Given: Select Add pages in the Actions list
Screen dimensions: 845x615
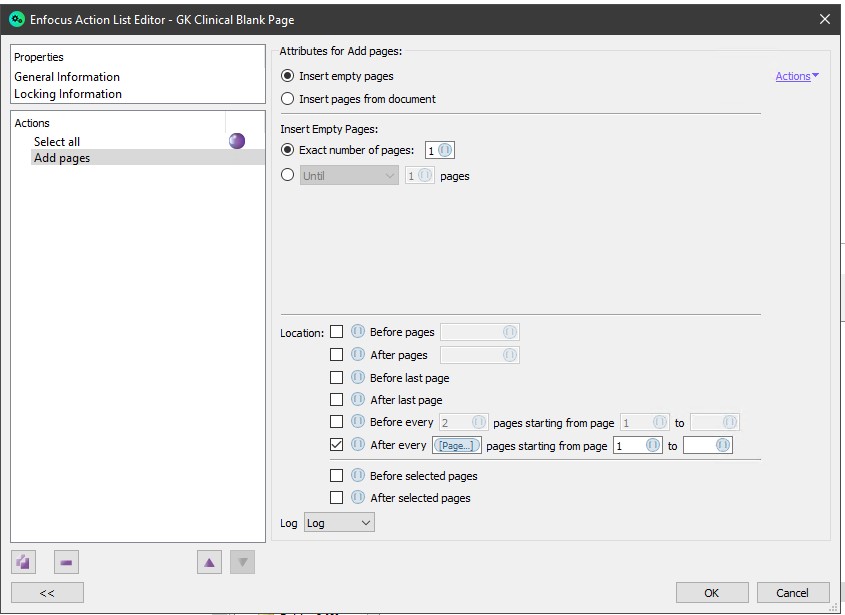Looking at the screenshot, I should (x=62, y=158).
